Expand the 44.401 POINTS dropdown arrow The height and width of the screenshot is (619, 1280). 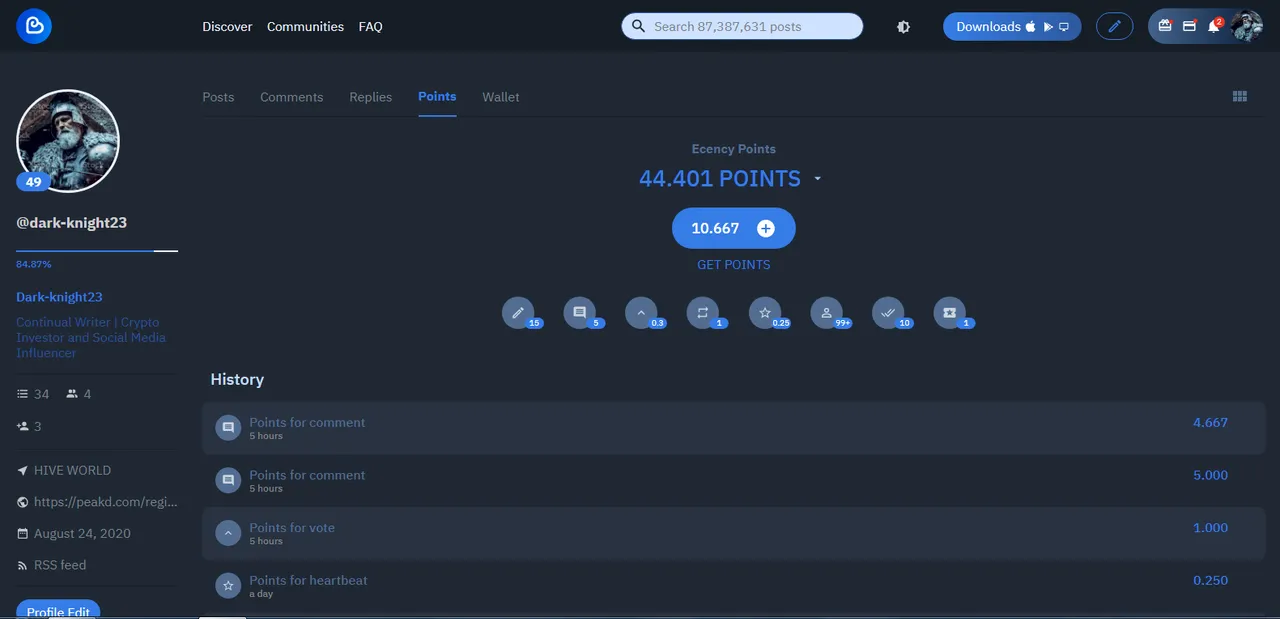pos(817,179)
